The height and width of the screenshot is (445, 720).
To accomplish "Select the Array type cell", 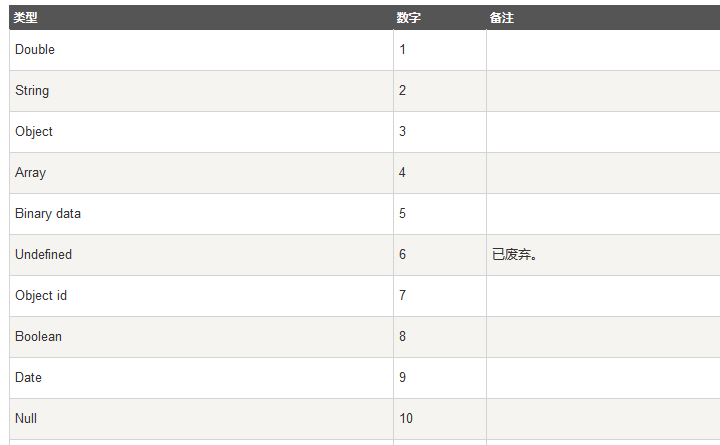I will 201,173.
